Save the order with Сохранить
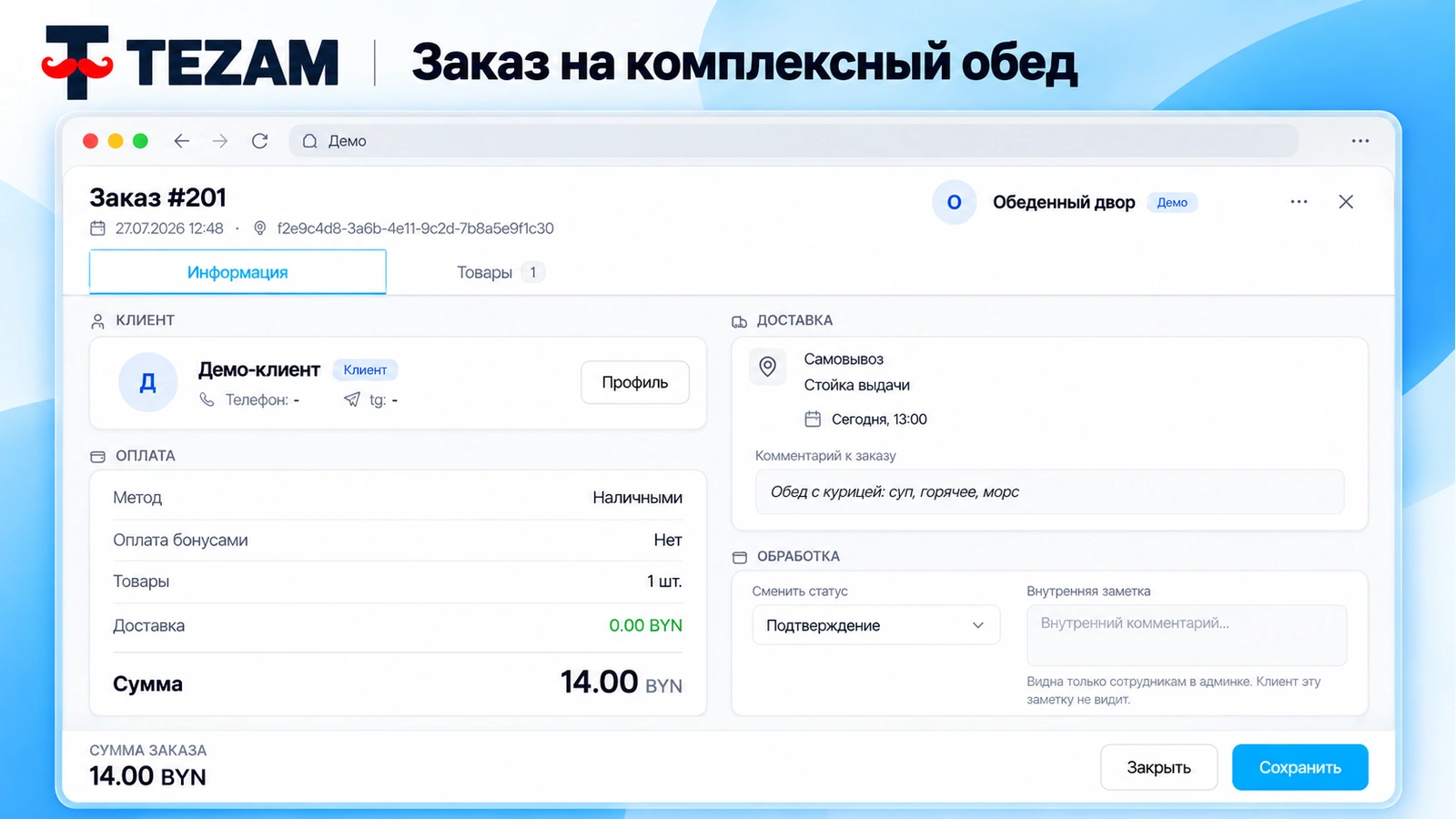 click(x=1300, y=767)
